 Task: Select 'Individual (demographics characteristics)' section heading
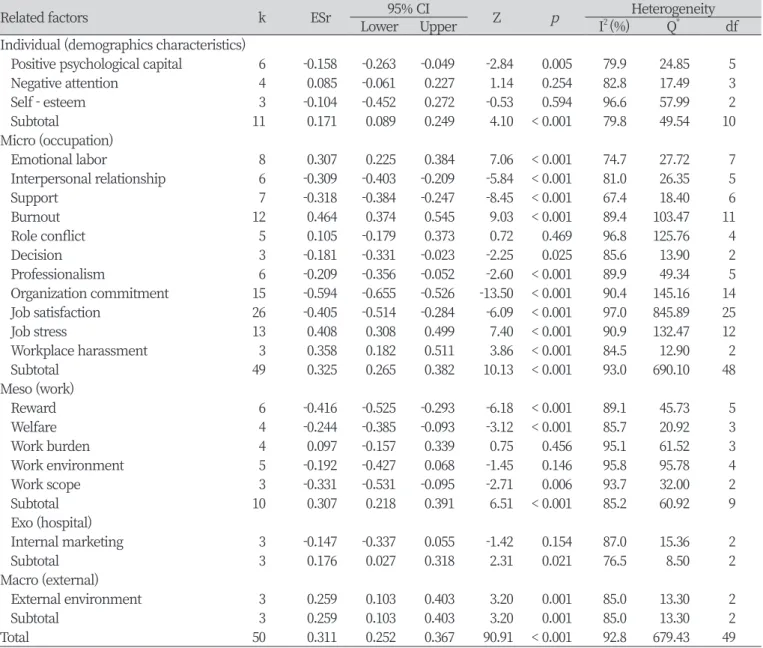tap(123, 45)
